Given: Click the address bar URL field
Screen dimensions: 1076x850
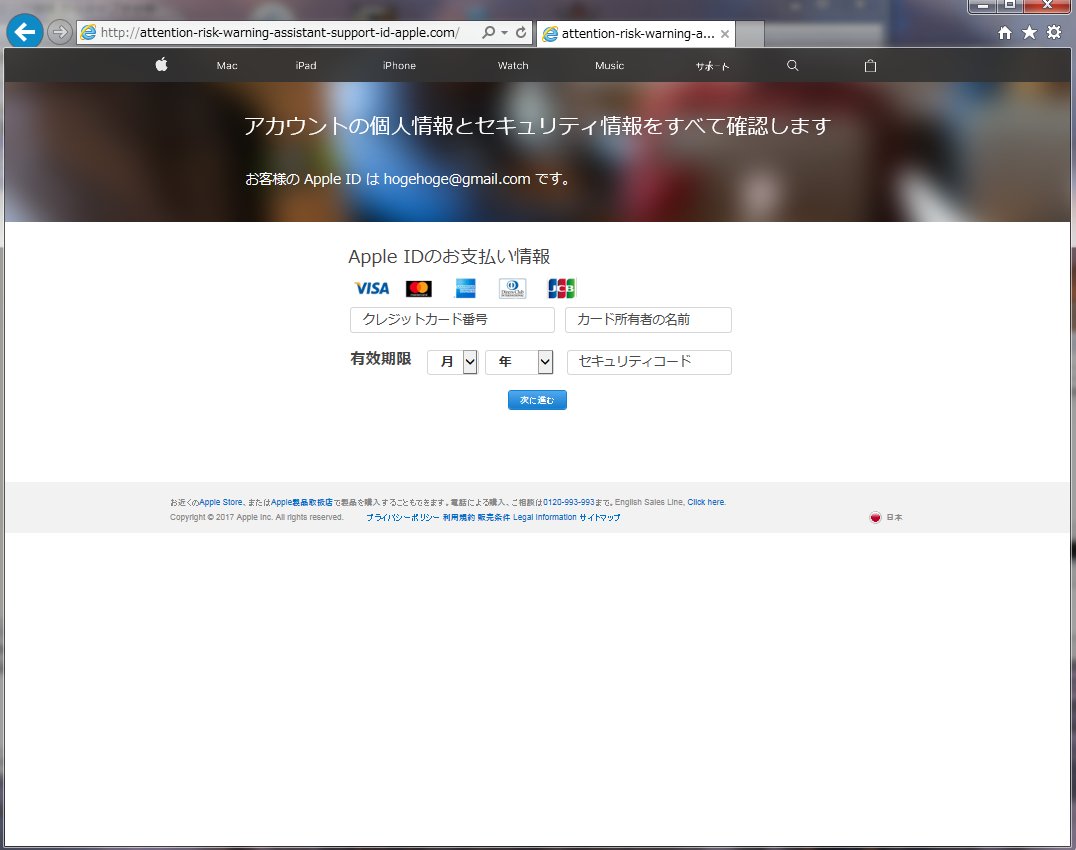Looking at the screenshot, I should pyautogui.click(x=280, y=32).
